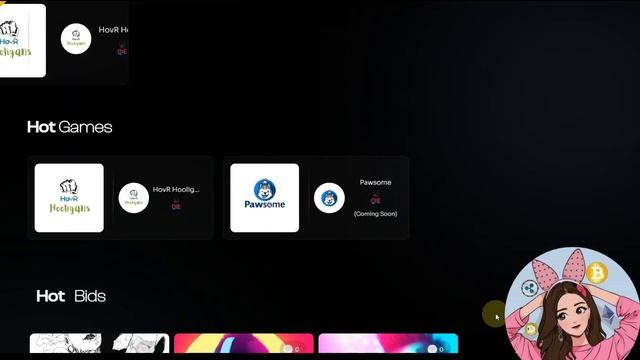The height and width of the screenshot is (360, 640).
Task: Click the '(Coming Soon)' label under Pawsome
Action: point(376,214)
